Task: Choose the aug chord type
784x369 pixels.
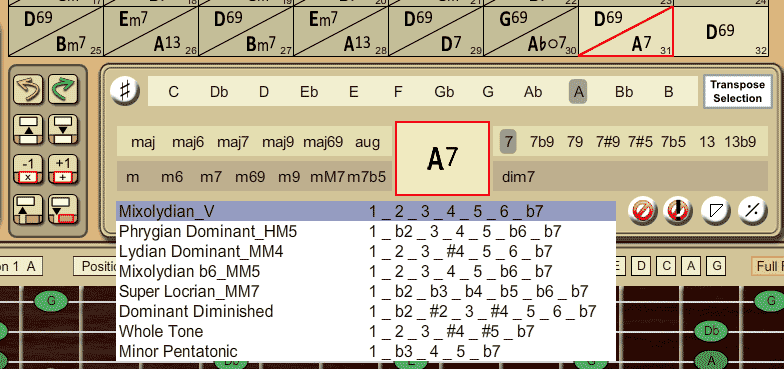Action: 368,142
